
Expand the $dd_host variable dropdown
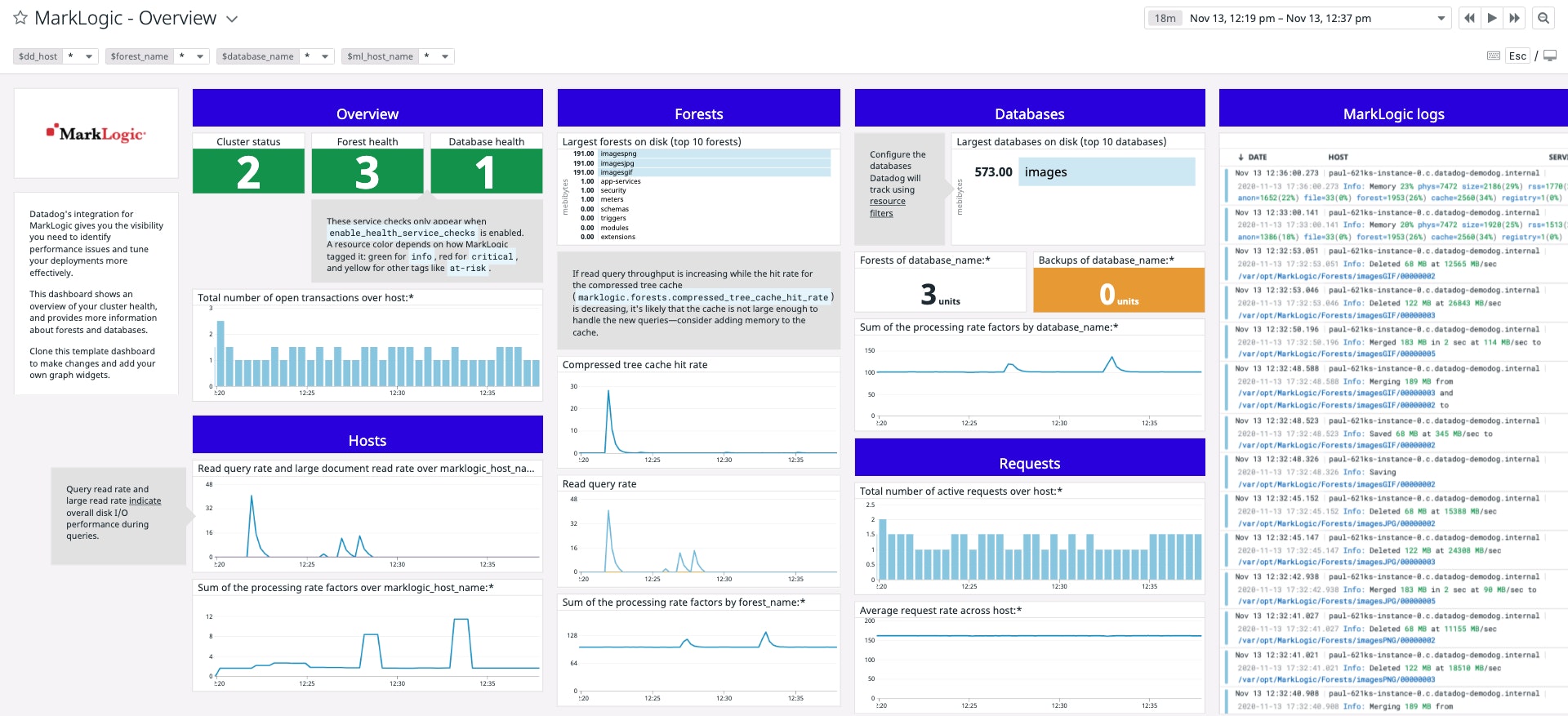coord(88,56)
